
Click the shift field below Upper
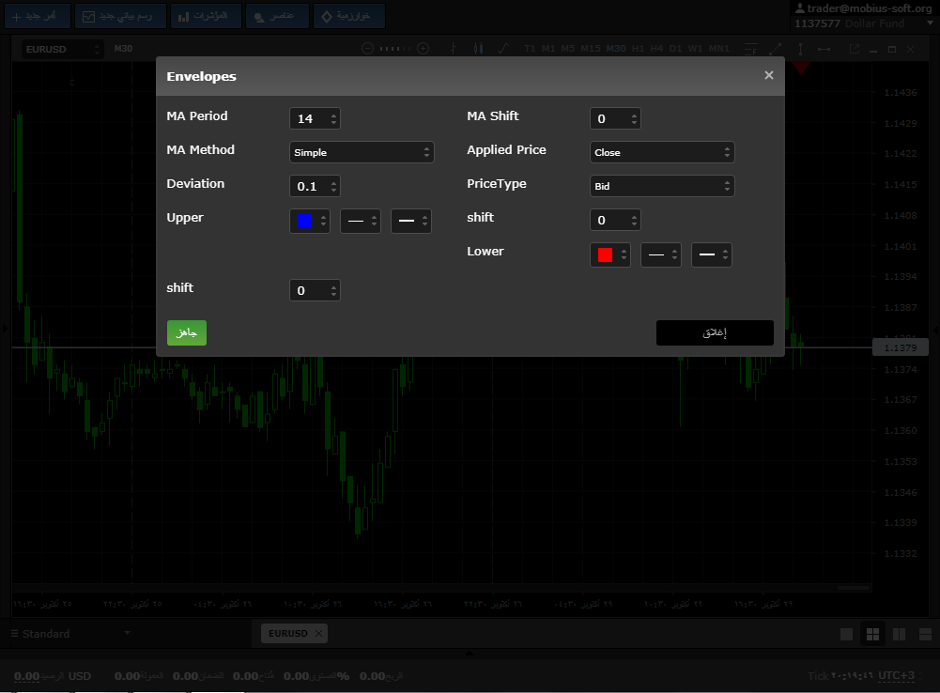click(315, 290)
